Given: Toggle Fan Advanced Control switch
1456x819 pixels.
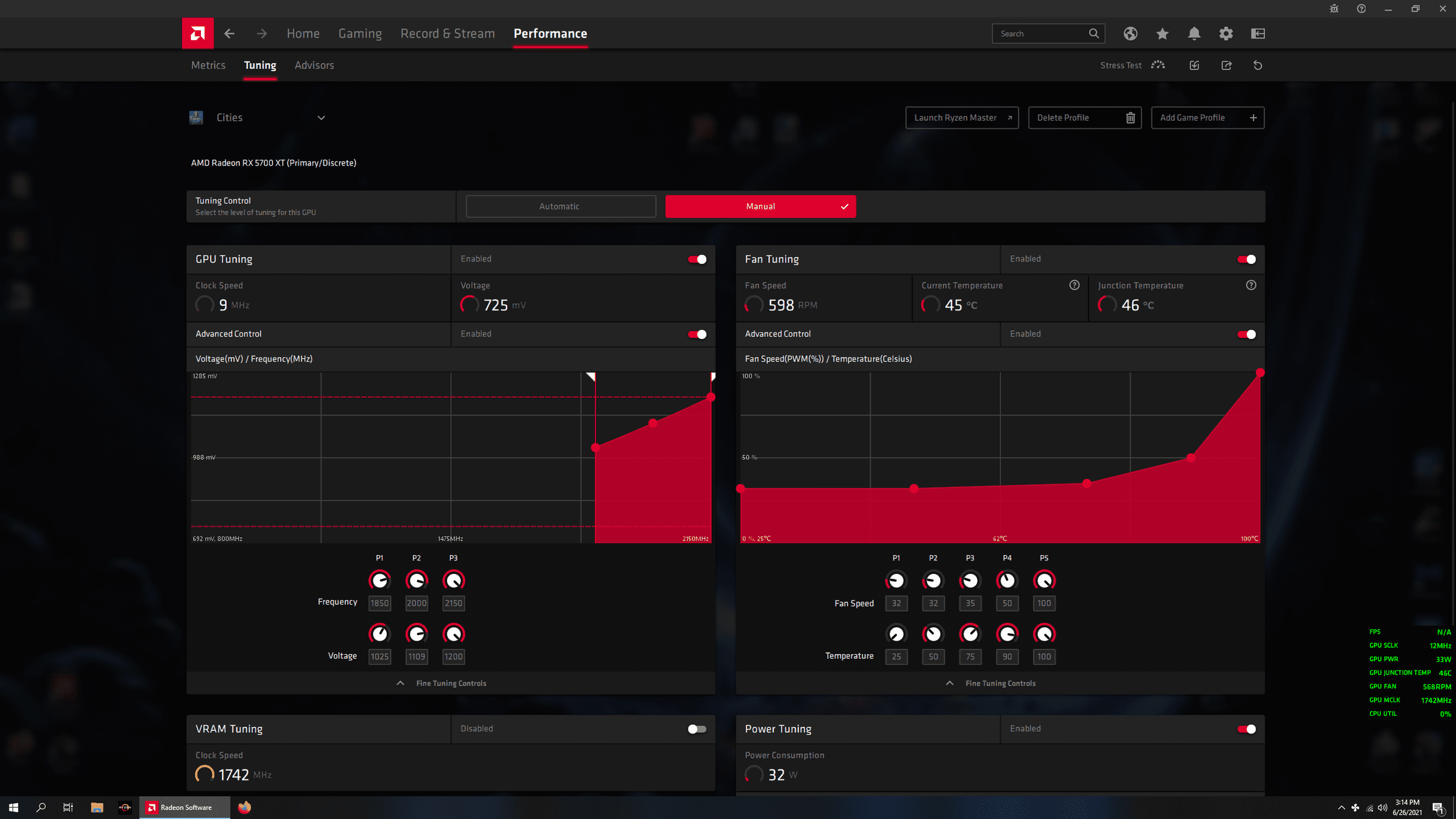Looking at the screenshot, I should (1246, 334).
